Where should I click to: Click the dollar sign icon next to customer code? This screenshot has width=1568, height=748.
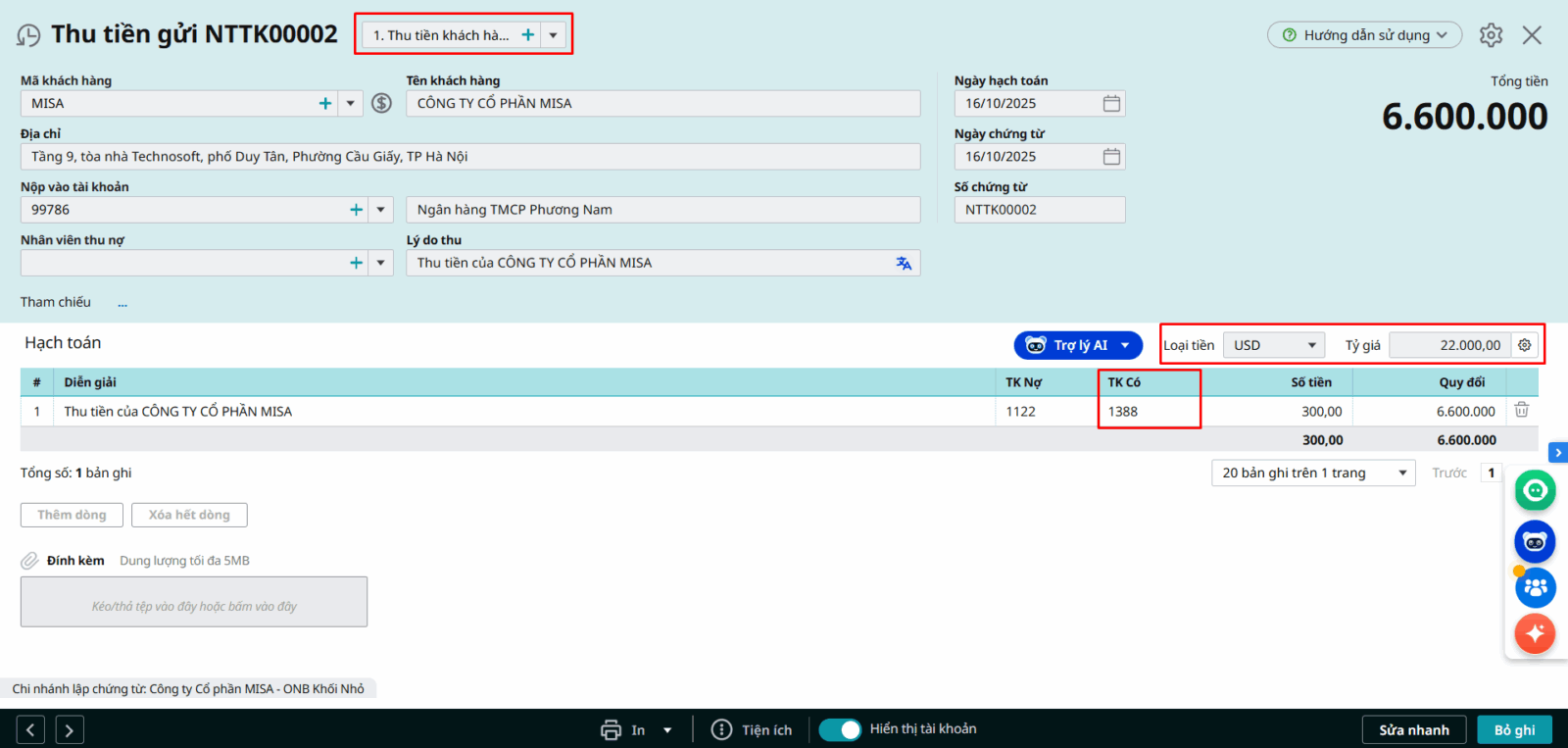pos(382,103)
